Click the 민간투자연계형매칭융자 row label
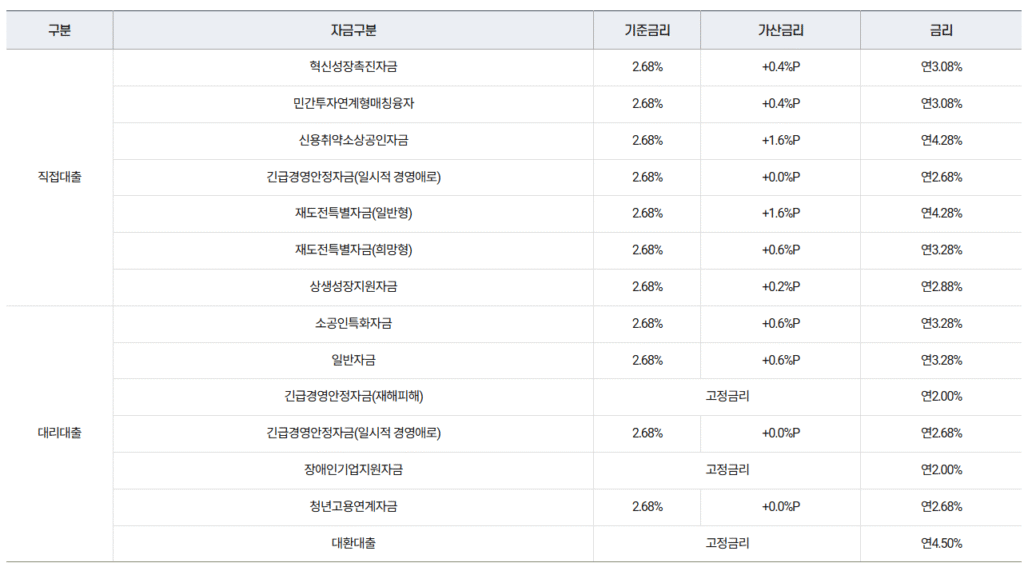The width and height of the screenshot is (1024, 567). click(353, 104)
